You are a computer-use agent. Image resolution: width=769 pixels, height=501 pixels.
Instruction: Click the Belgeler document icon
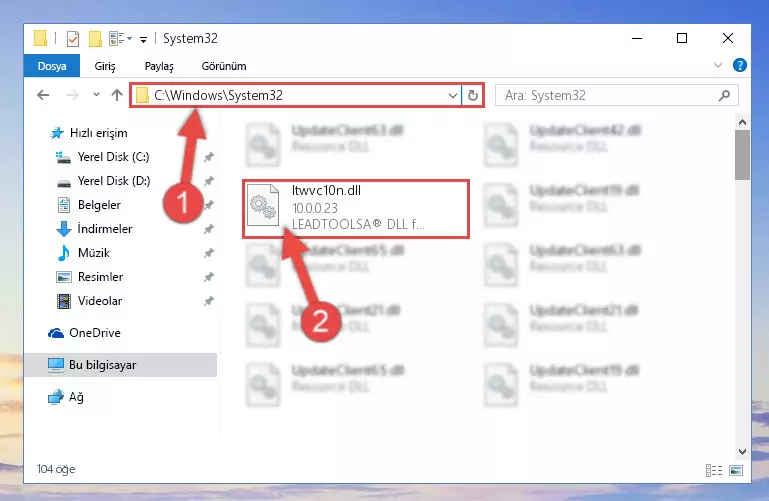coord(64,205)
